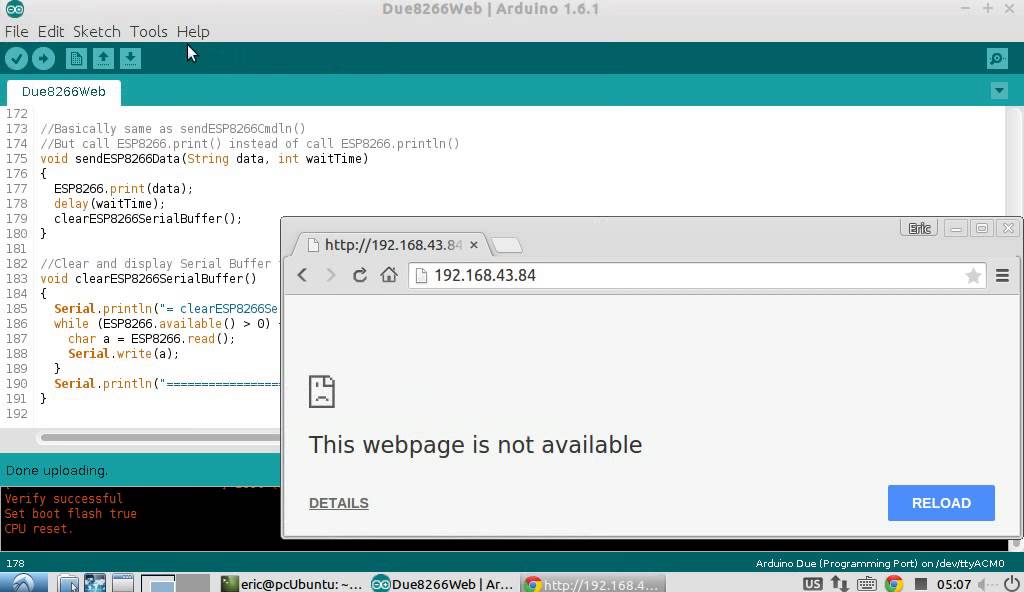
Task: Open the Tools menu
Action: (148, 31)
